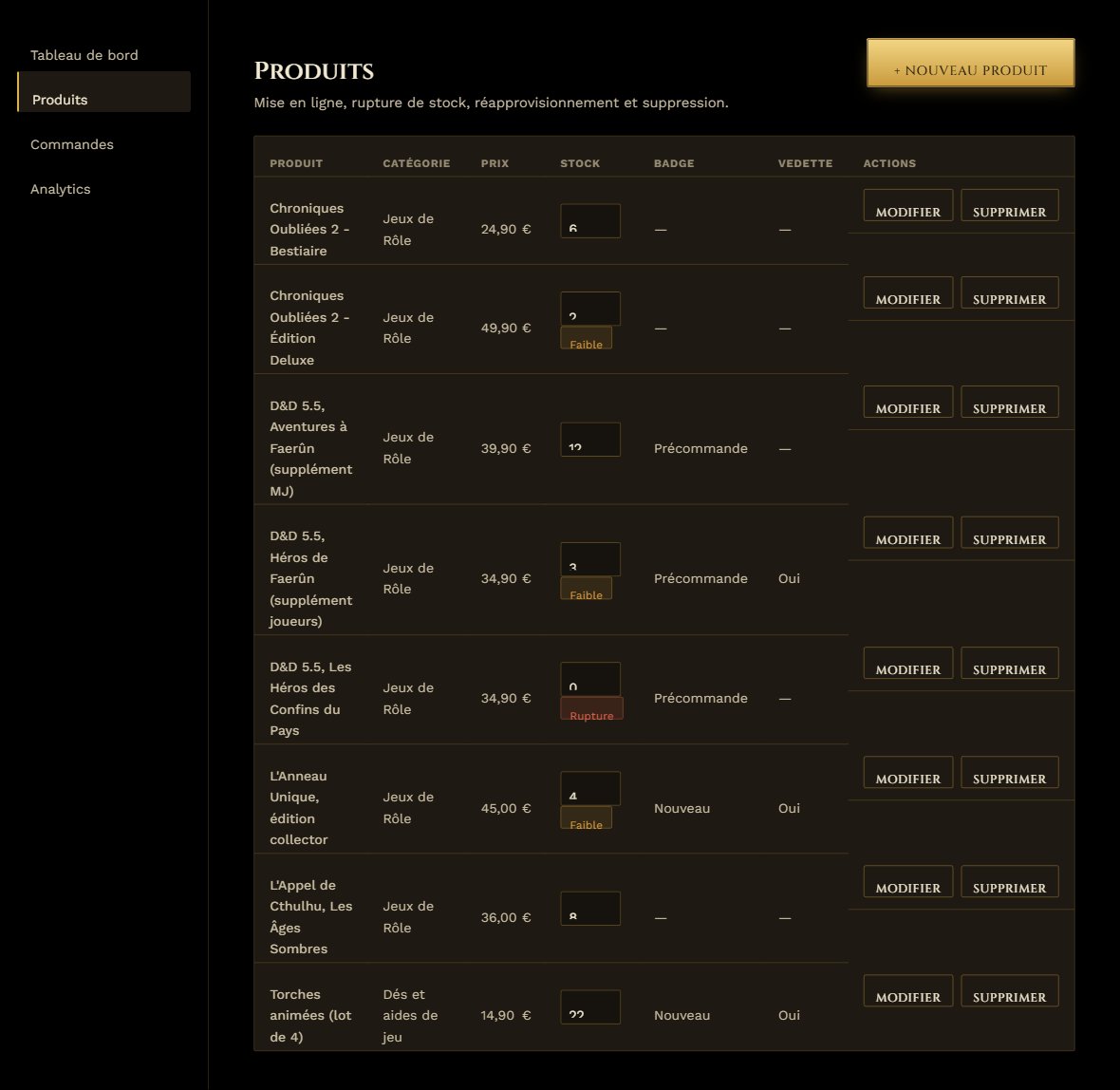Focus stock field for Torches animées
The width and height of the screenshot is (1120, 1090).
pyautogui.click(x=590, y=1007)
